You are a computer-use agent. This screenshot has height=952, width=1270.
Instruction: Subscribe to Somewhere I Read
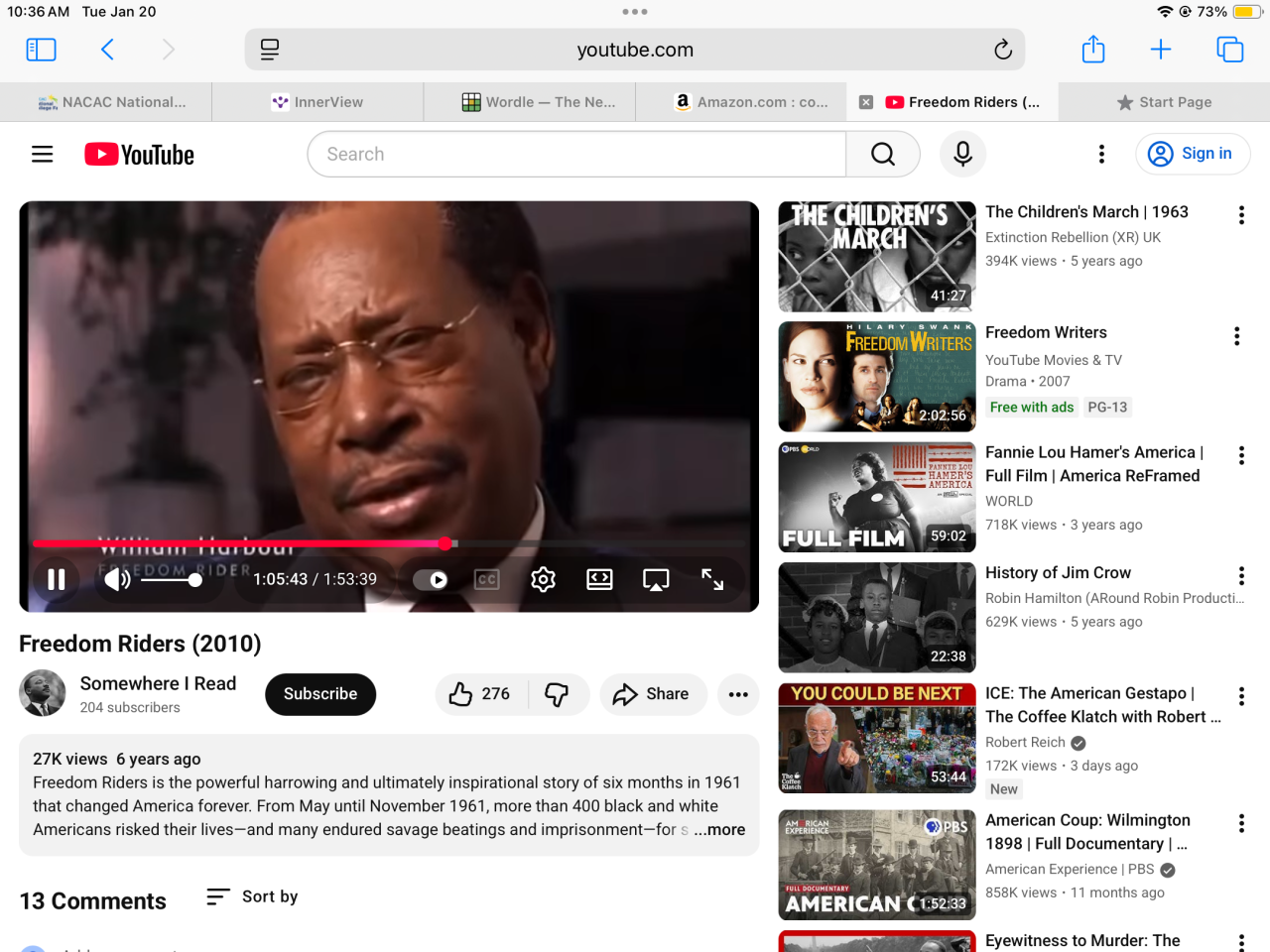tap(320, 694)
